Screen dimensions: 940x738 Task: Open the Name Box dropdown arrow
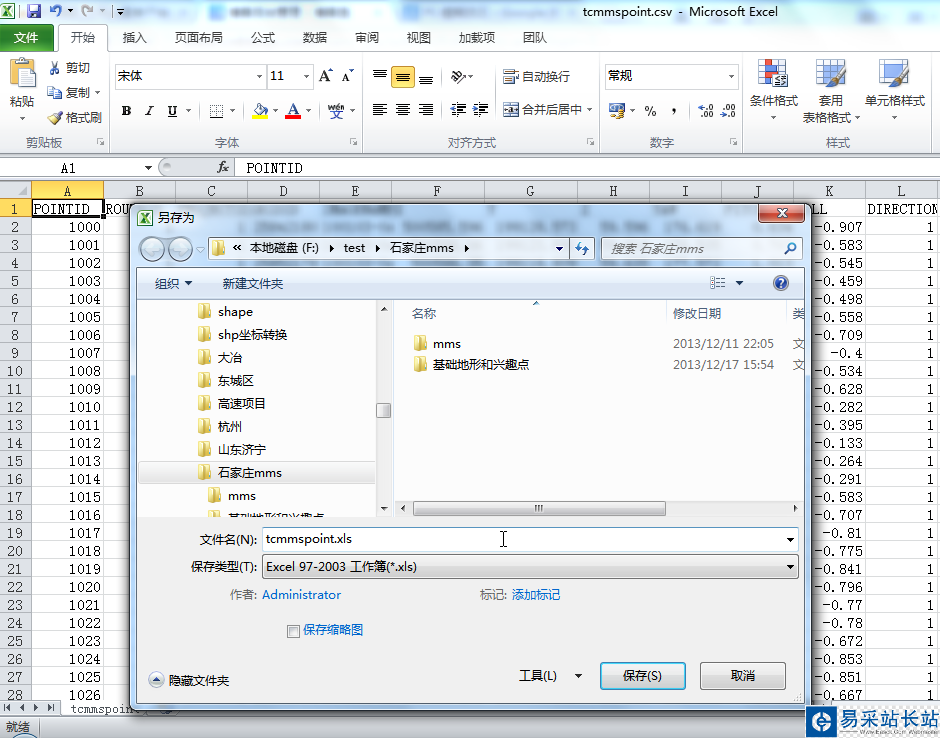coord(148,168)
